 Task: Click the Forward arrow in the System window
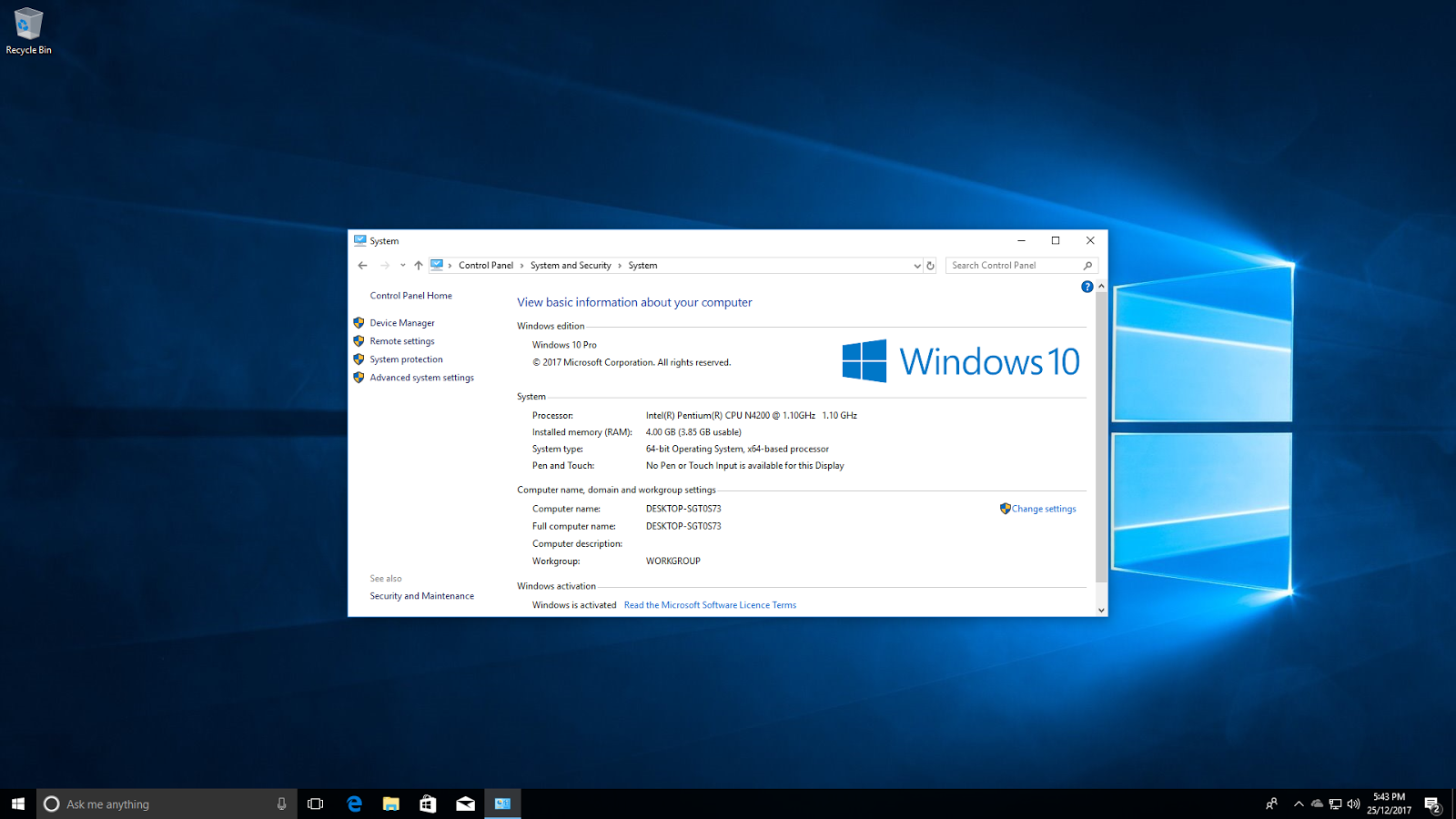coord(385,266)
